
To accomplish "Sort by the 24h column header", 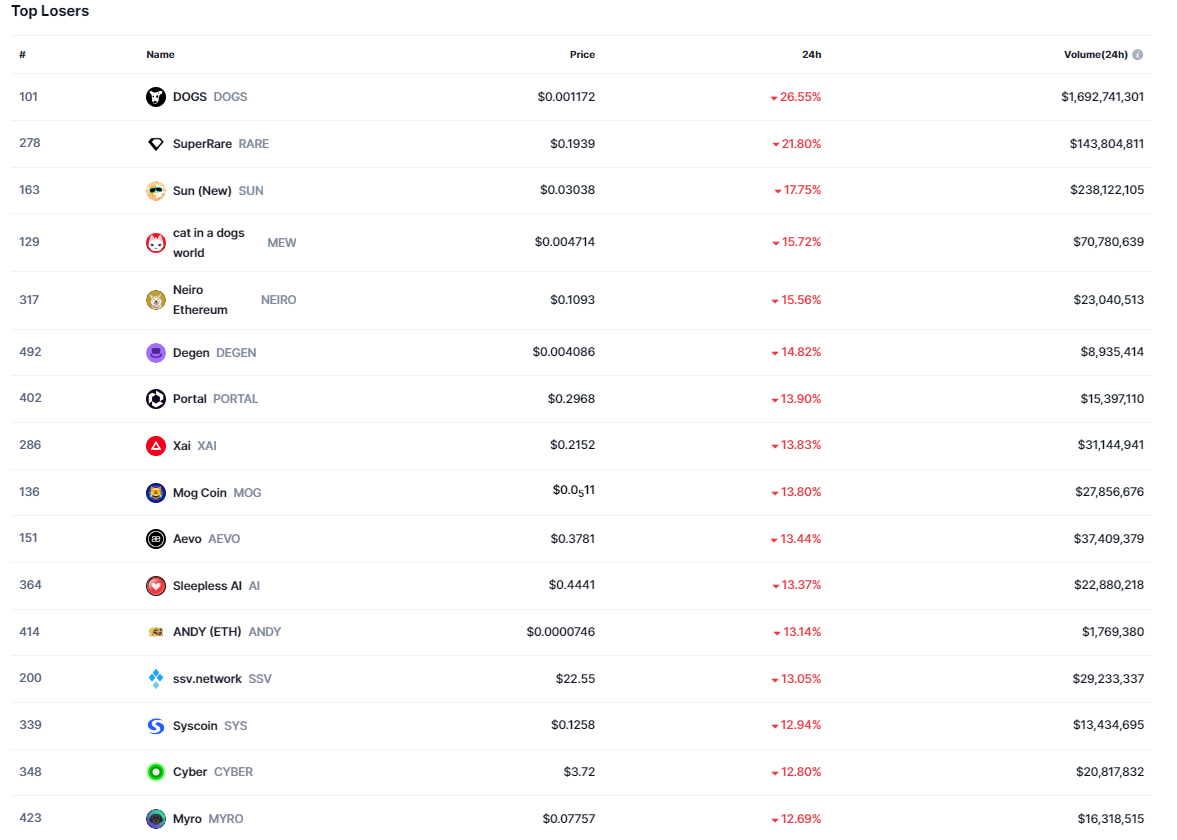I will 811,55.
